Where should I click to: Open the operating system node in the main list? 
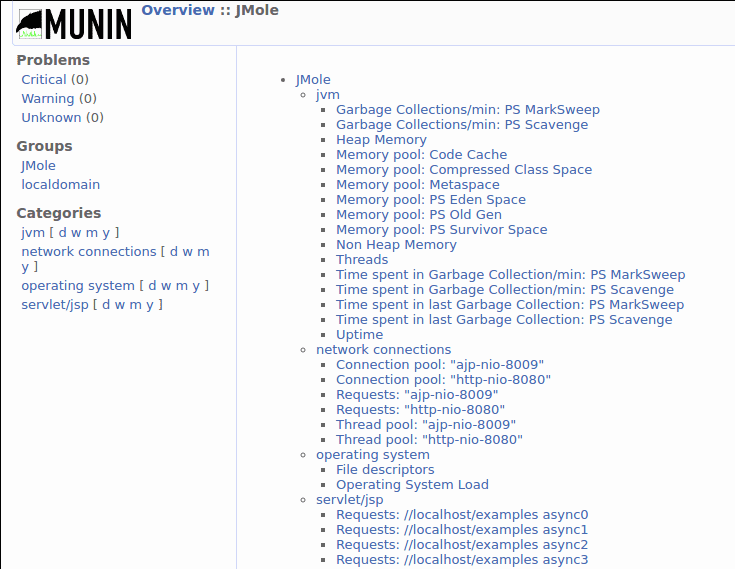tap(373, 455)
